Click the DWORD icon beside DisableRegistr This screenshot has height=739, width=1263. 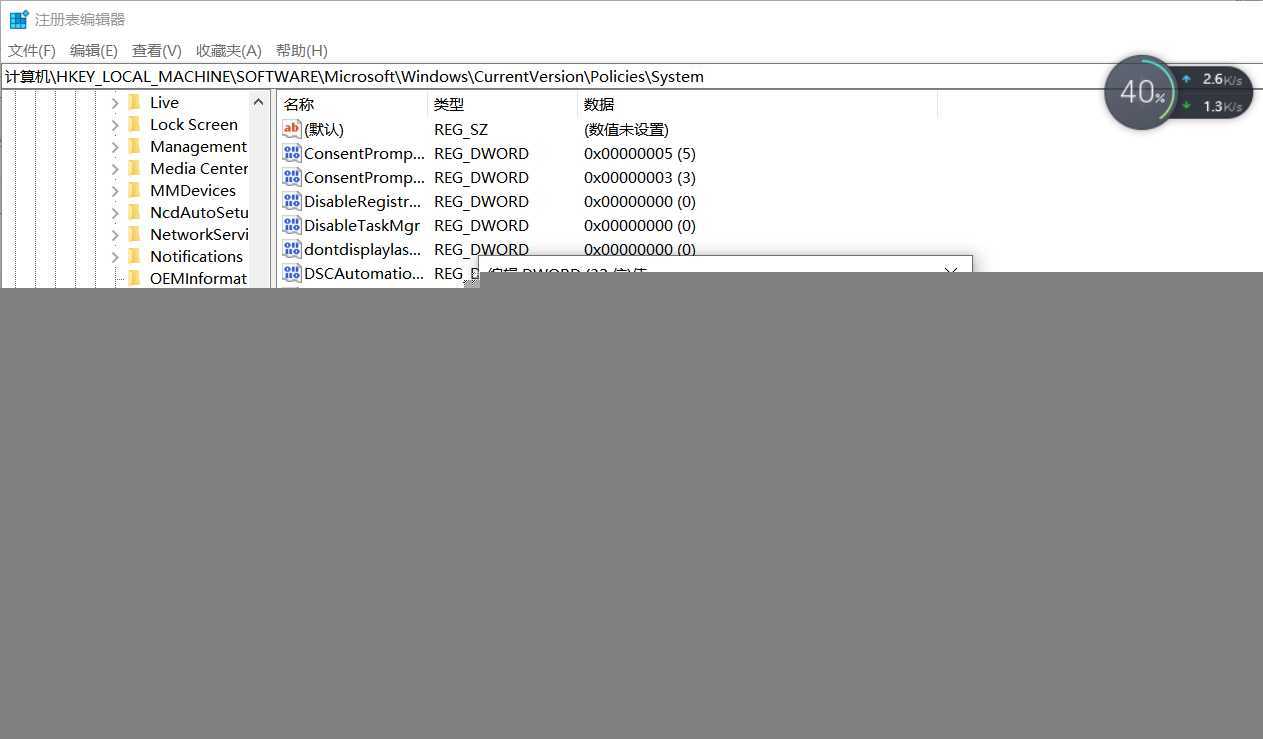[x=292, y=201]
